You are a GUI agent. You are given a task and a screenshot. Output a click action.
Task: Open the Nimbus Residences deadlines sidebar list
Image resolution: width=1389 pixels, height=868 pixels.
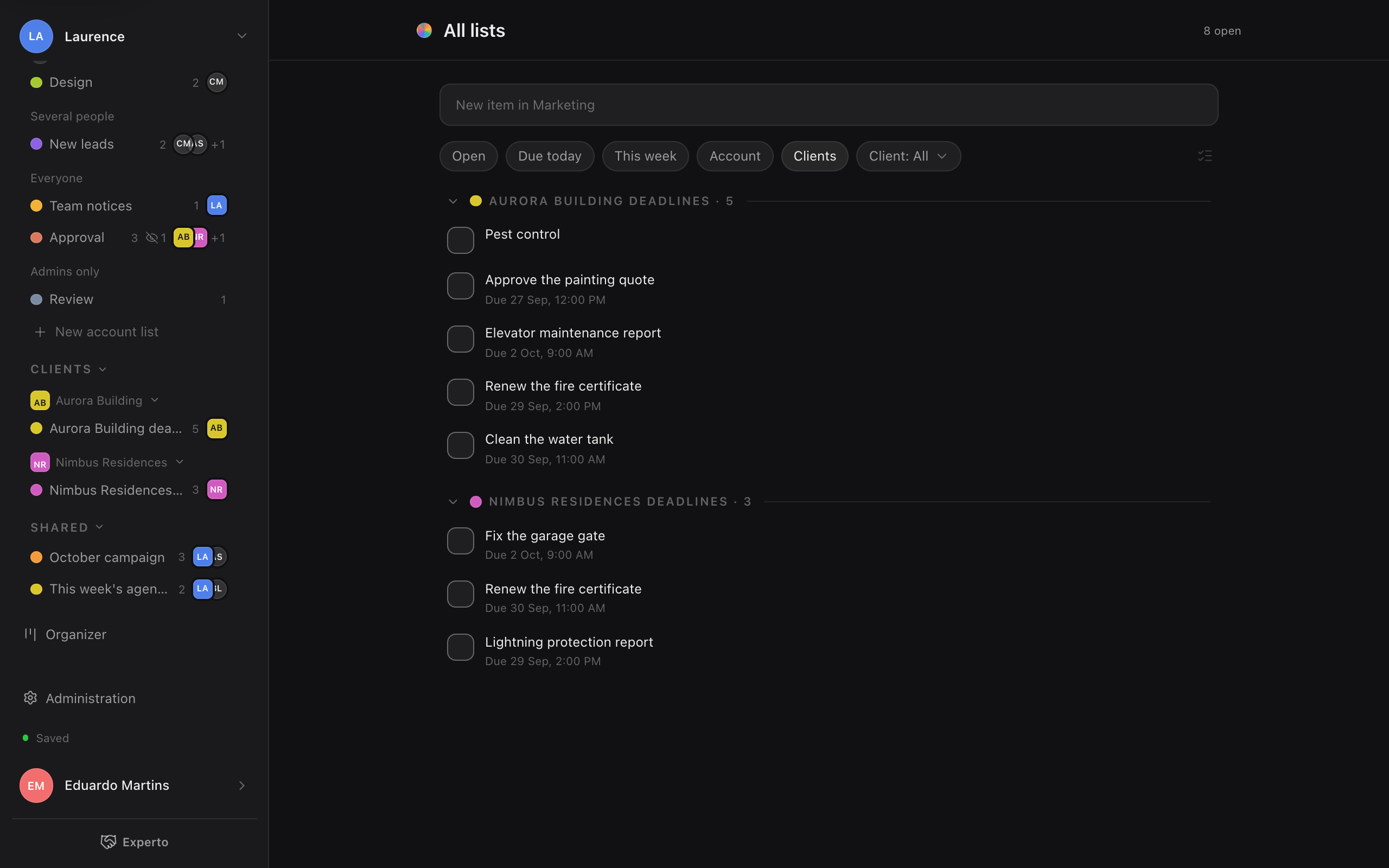[129, 490]
